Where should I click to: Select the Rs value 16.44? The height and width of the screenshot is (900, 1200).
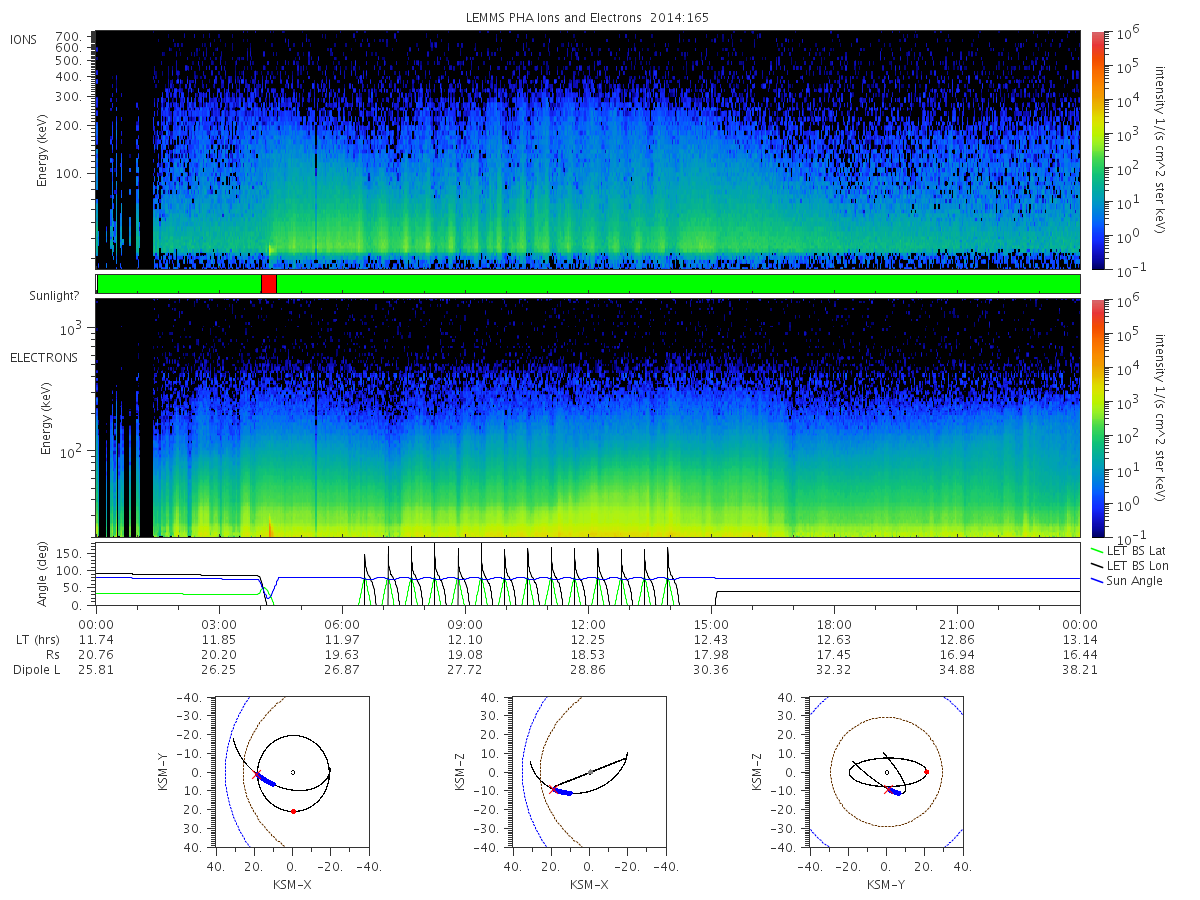[x=1080, y=654]
